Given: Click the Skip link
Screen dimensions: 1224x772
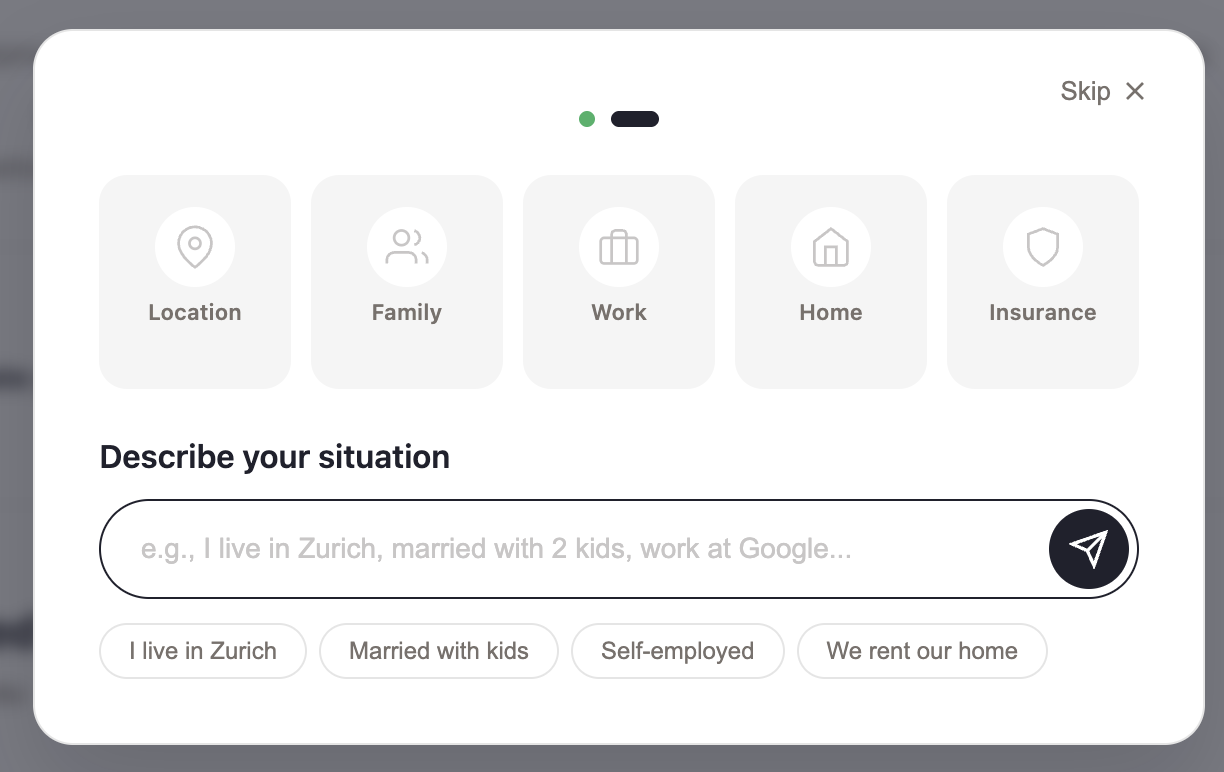Looking at the screenshot, I should pyautogui.click(x=1086, y=91).
